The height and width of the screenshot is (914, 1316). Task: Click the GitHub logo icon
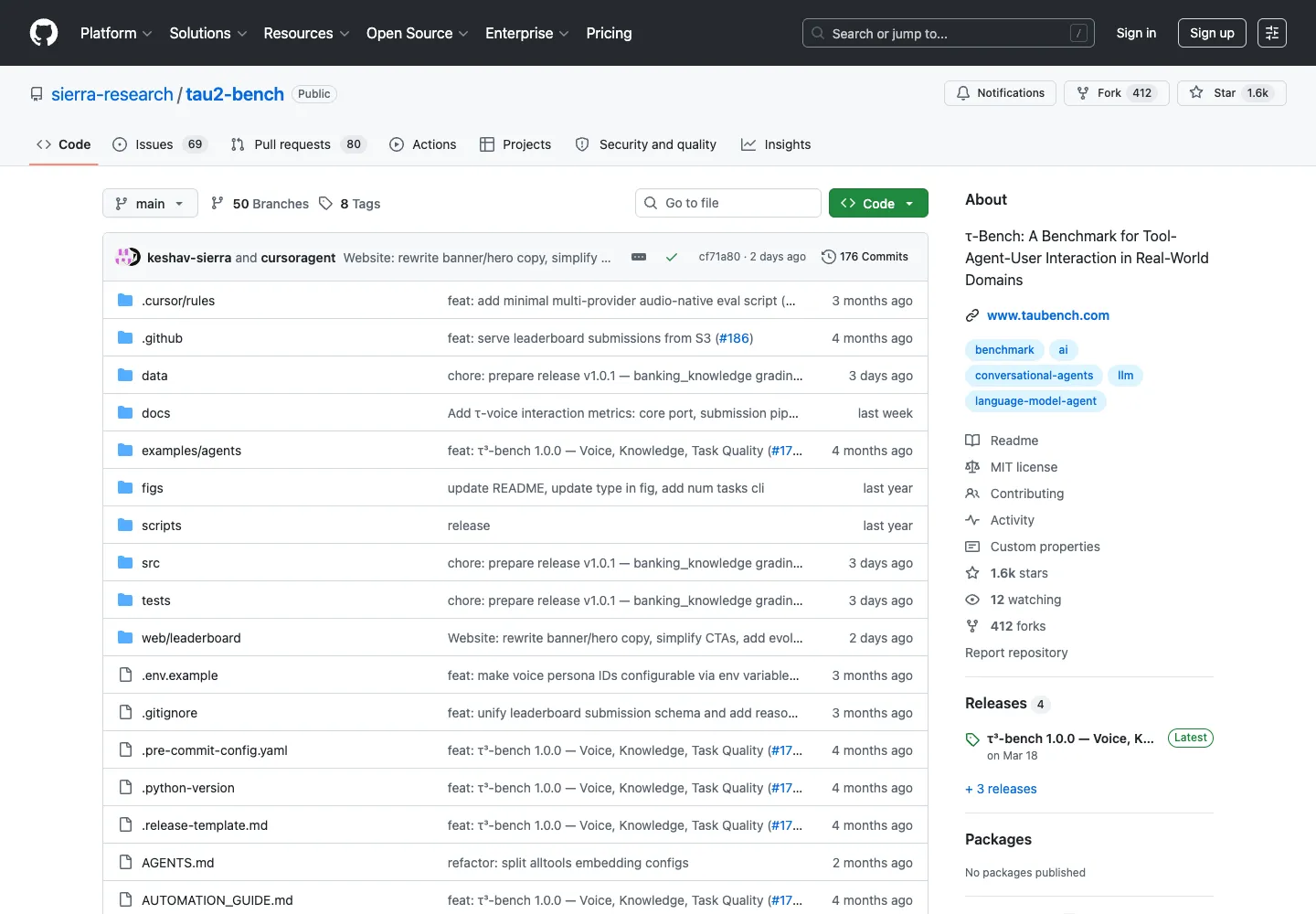click(x=44, y=33)
